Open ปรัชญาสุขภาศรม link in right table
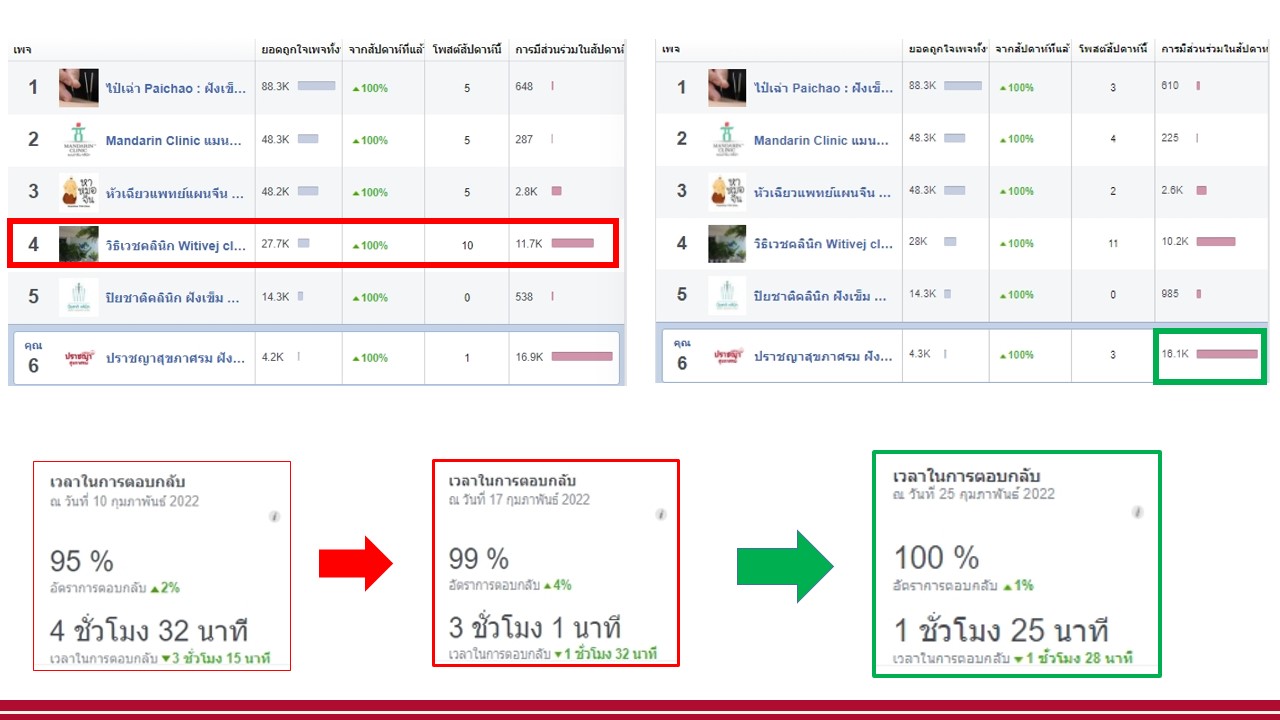Screen dimensions: 1280x720 (823, 356)
